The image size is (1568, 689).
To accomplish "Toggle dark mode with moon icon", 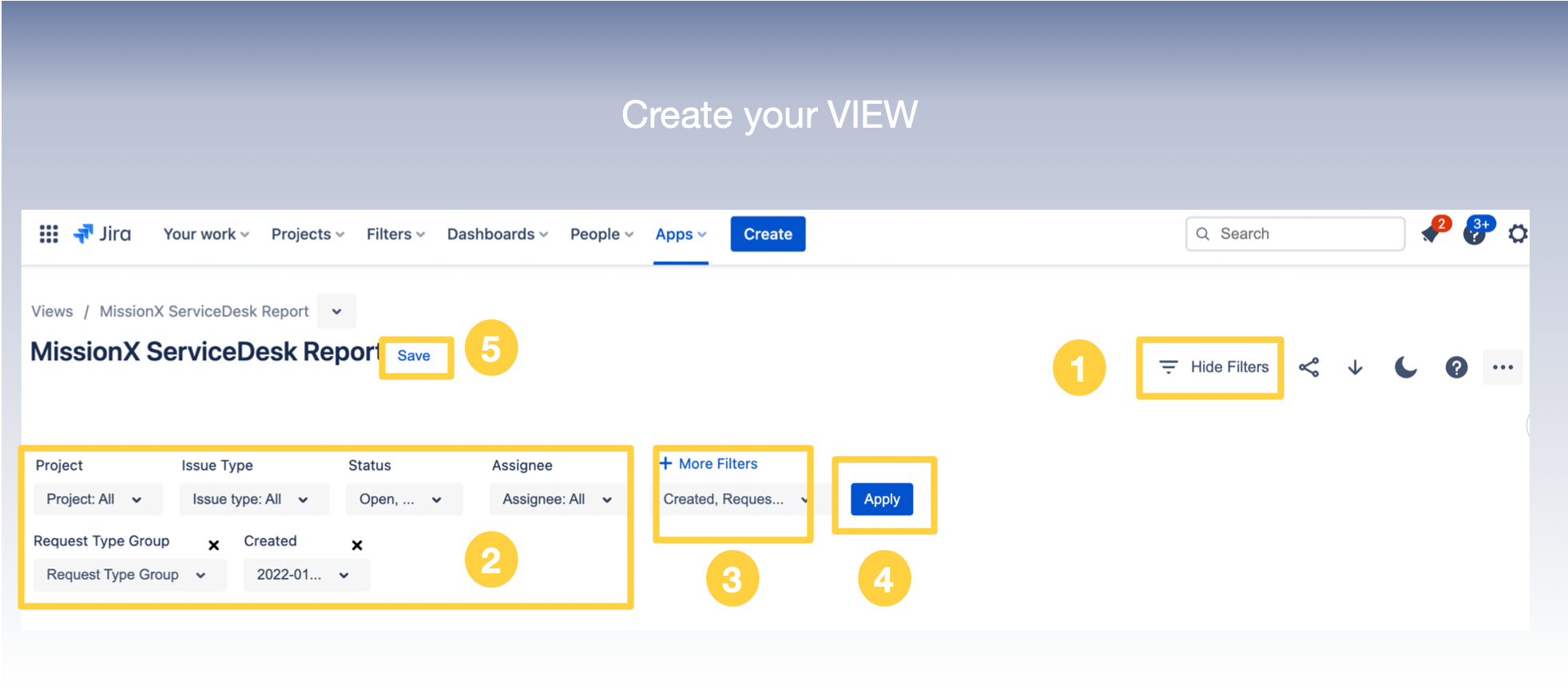I will [x=1405, y=367].
